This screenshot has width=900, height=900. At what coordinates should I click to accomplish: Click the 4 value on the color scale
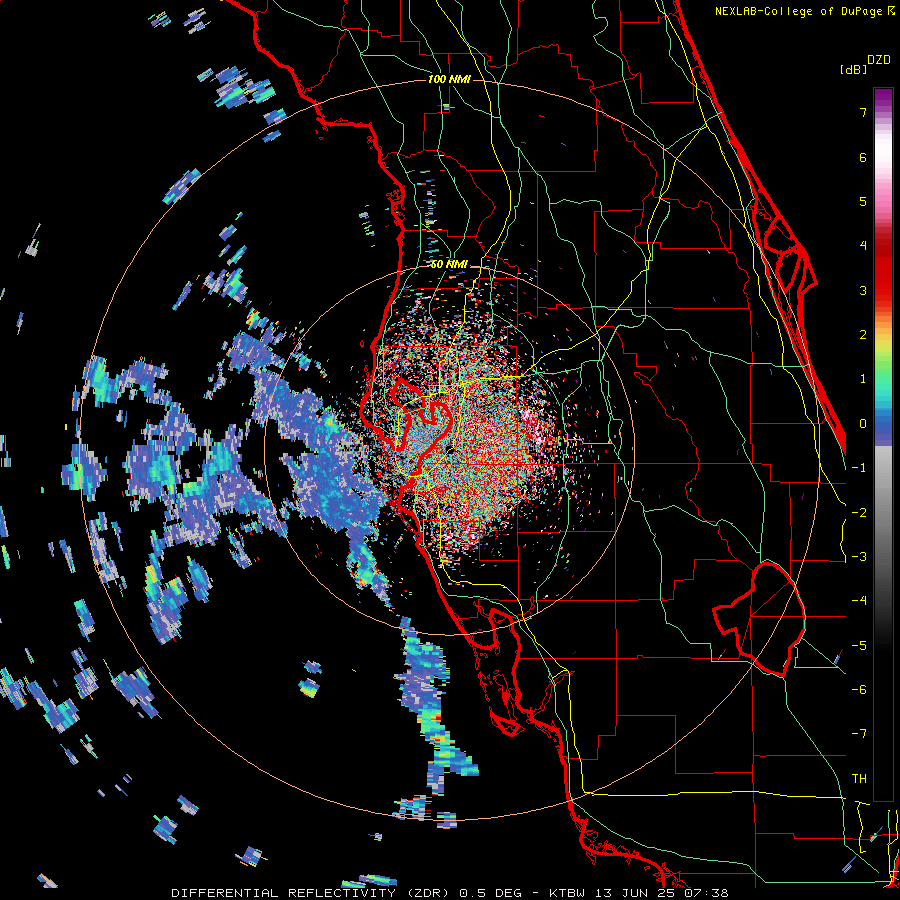[x=863, y=246]
